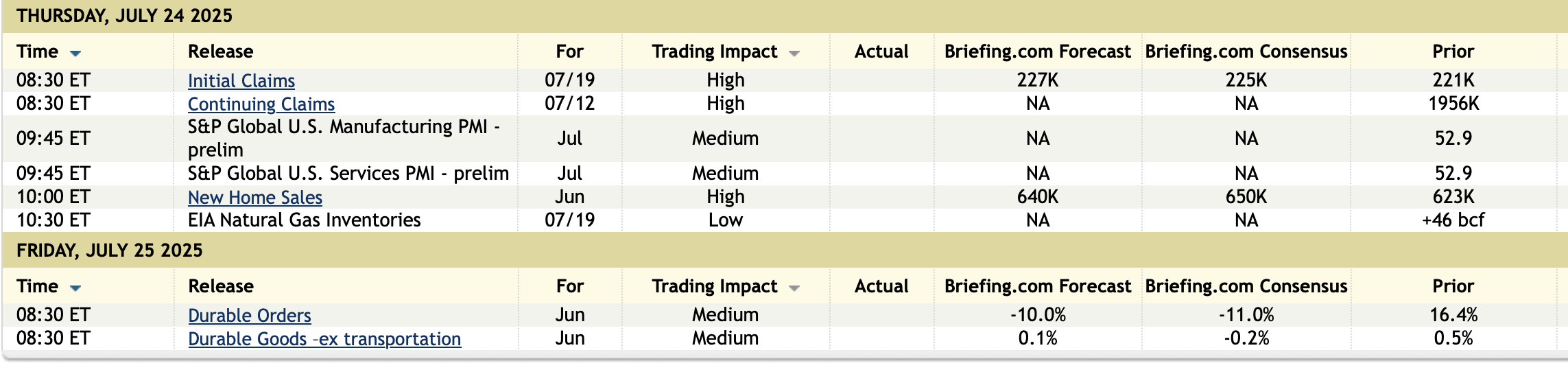Open the Durable Orders link

tap(250, 316)
